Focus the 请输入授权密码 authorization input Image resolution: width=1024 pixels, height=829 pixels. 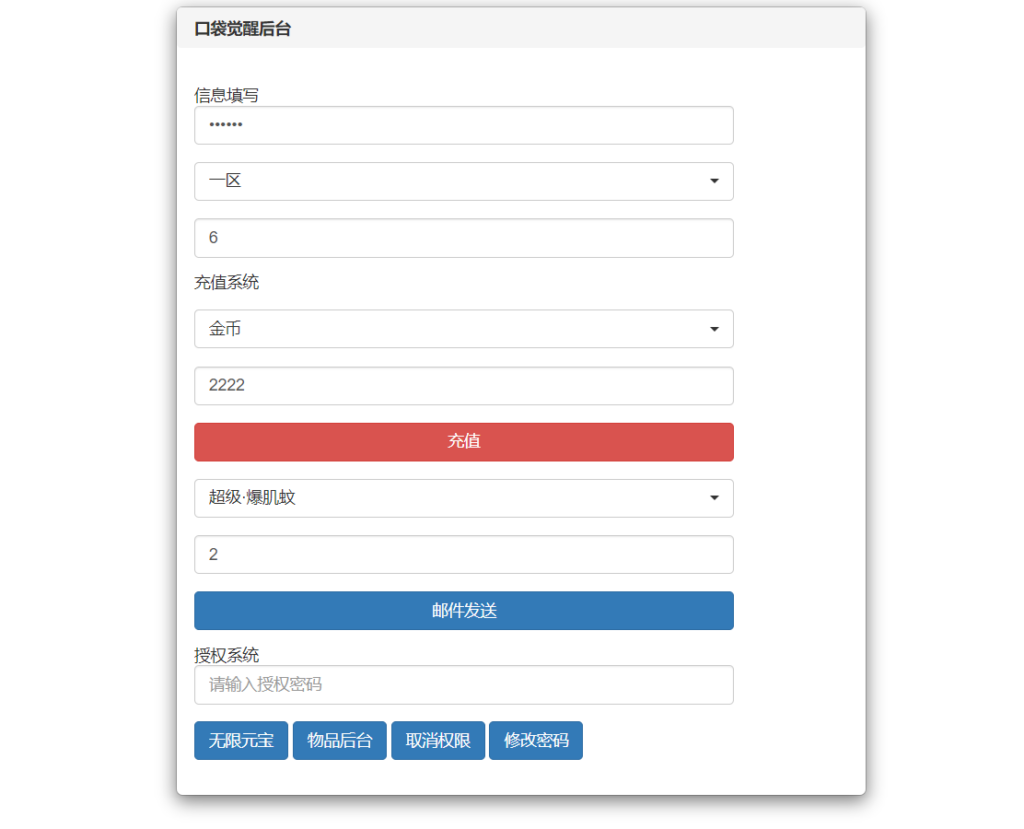click(463, 685)
